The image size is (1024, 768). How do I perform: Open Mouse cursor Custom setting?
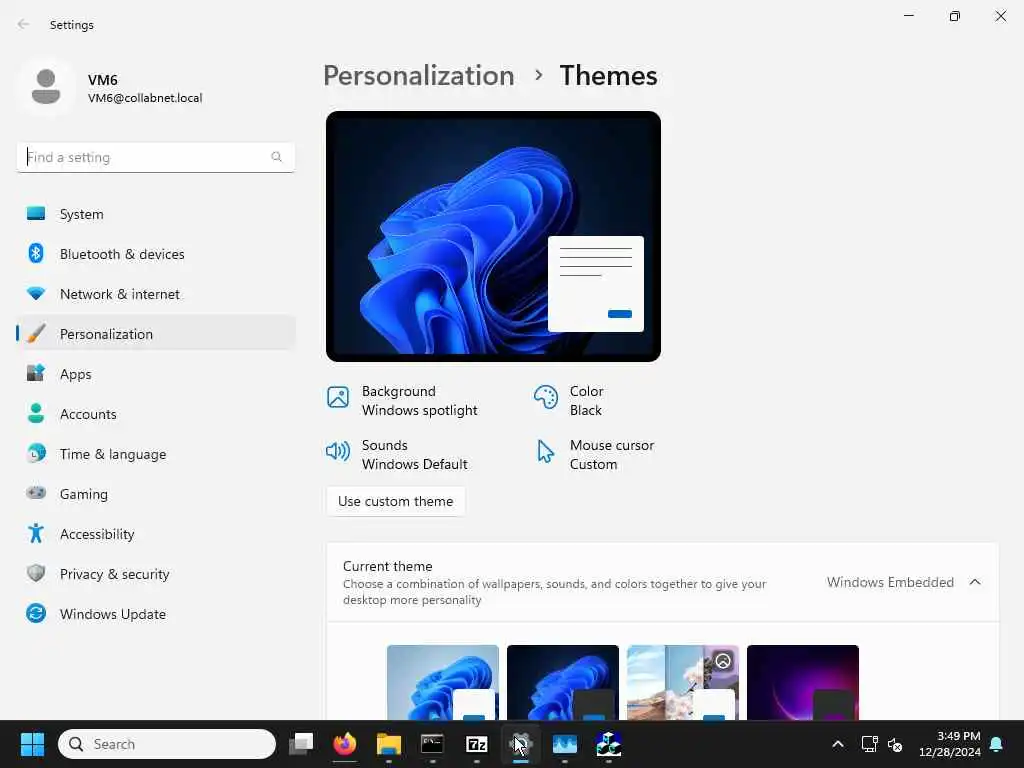point(594,455)
